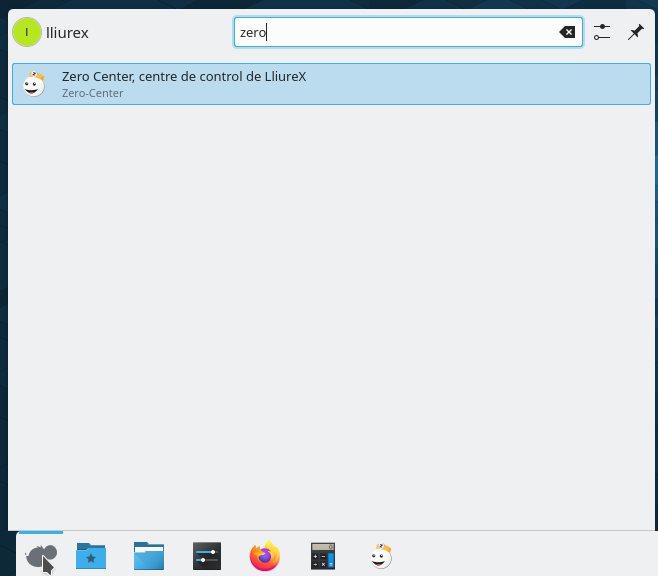Click the Zero Center result's mascot icon
The width and height of the screenshot is (658, 576).
tap(34, 84)
